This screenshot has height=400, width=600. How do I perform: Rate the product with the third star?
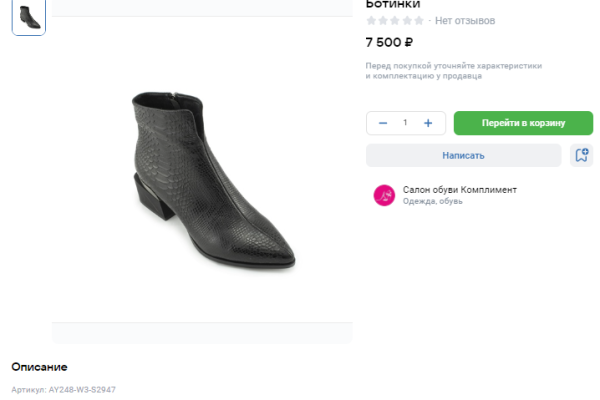tap(396, 21)
